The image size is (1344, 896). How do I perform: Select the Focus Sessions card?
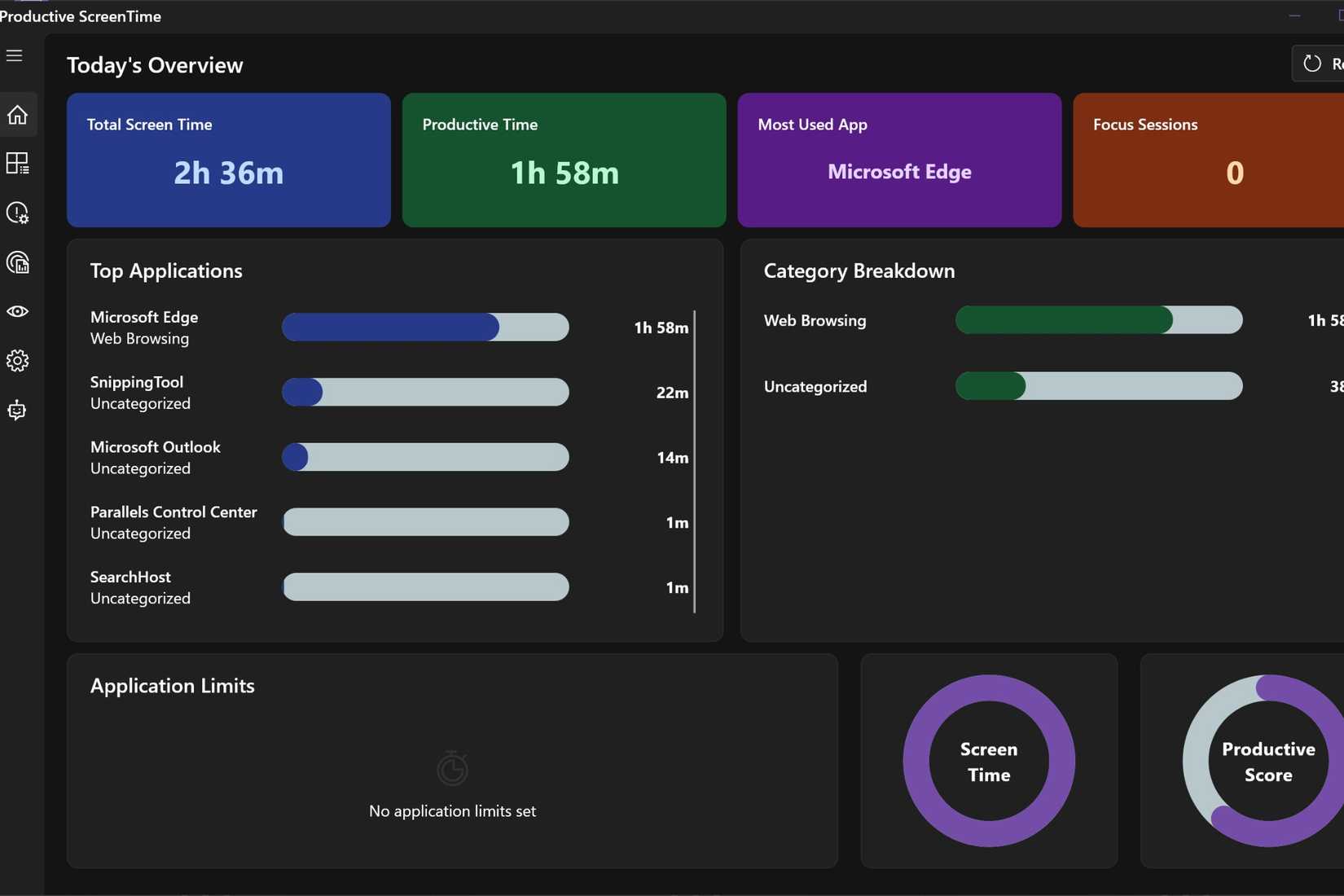click(1209, 160)
